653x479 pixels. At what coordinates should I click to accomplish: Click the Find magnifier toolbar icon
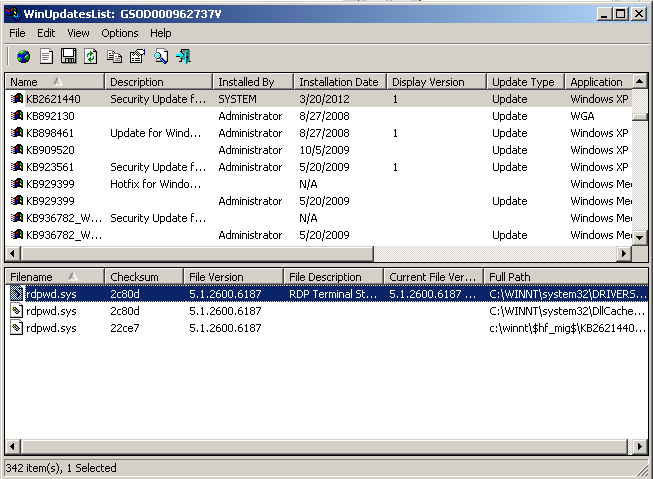tap(161, 56)
